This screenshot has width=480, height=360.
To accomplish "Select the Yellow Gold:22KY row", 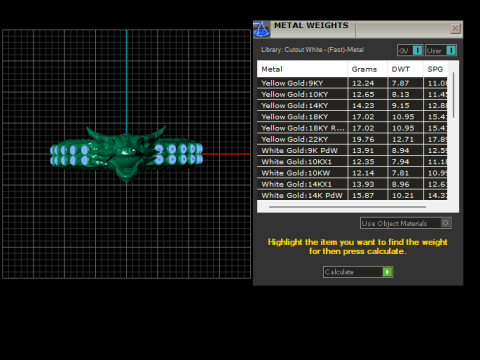I will pyautogui.click(x=352, y=139).
